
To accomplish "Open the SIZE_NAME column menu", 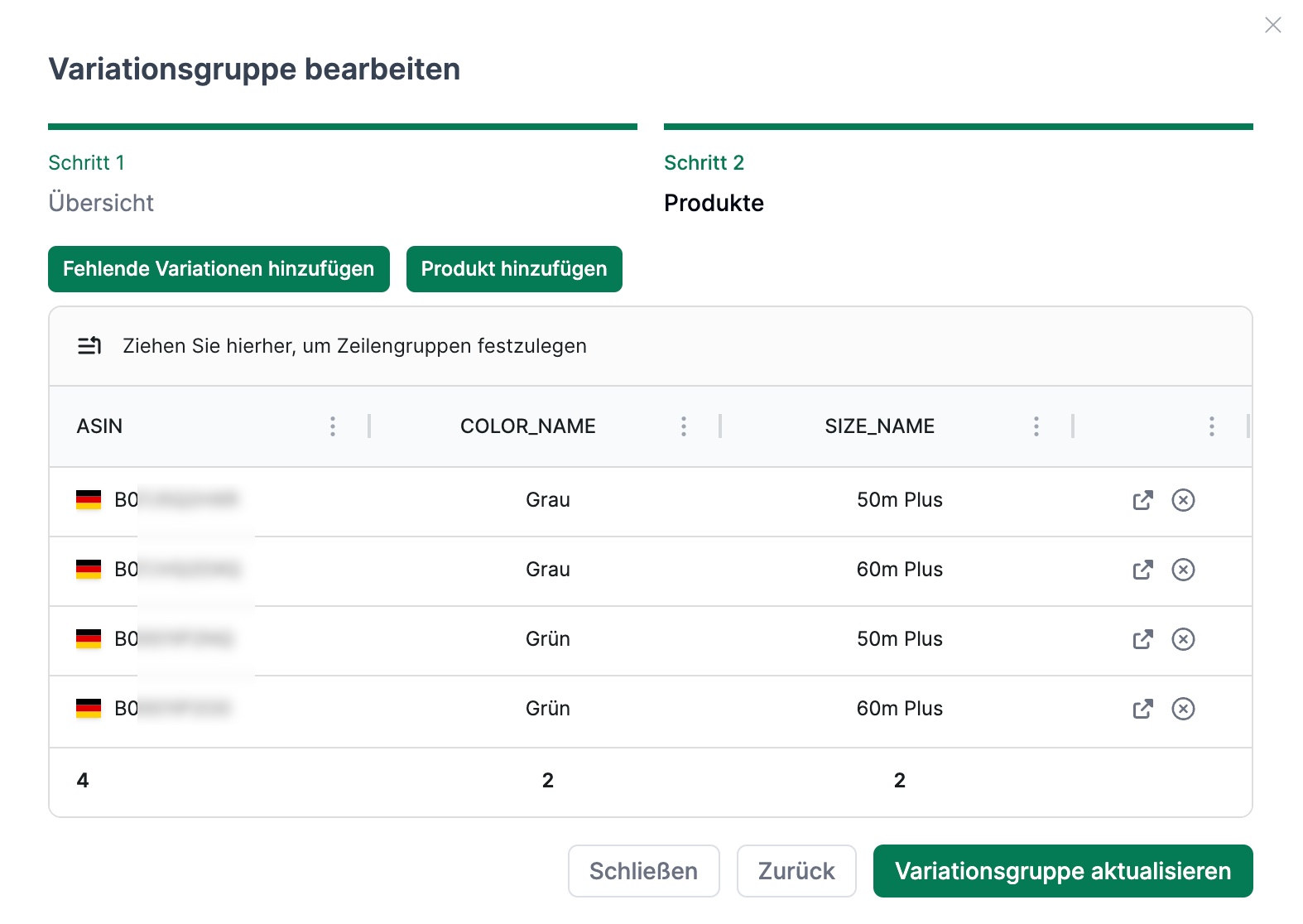I will (x=1036, y=426).
